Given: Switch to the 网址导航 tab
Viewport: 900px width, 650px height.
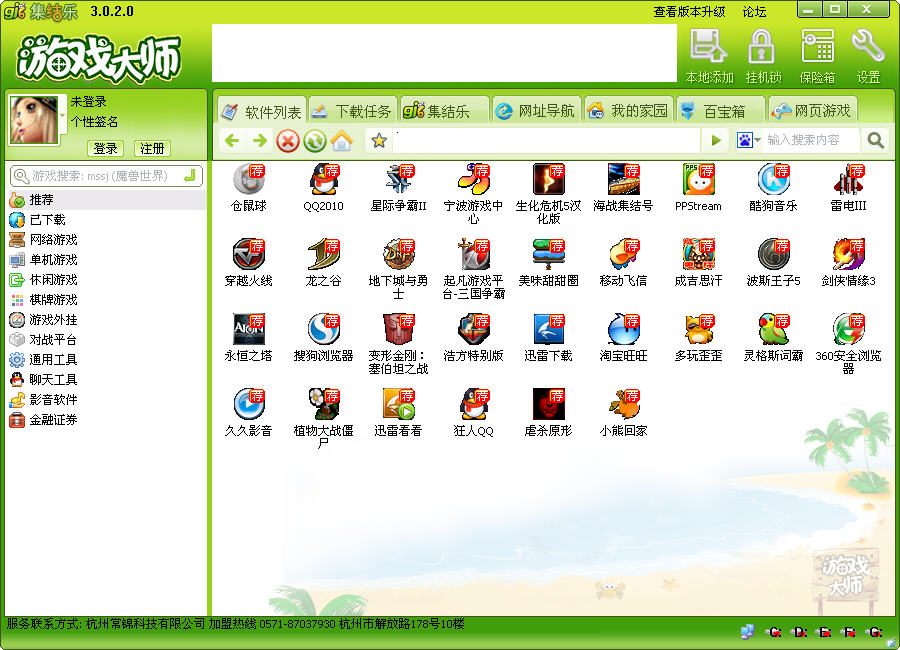Looking at the screenshot, I should point(536,111).
